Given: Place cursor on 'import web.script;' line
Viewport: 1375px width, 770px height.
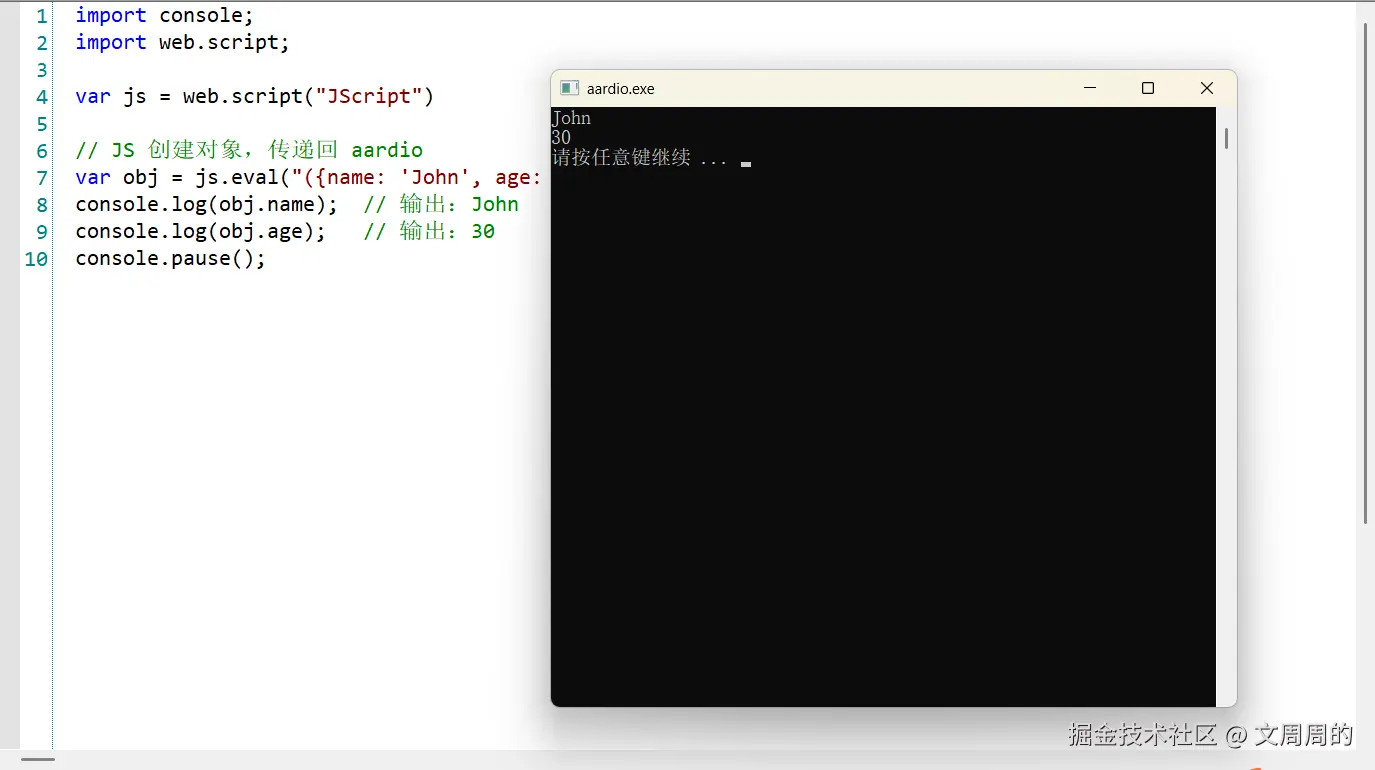Looking at the screenshot, I should (183, 43).
